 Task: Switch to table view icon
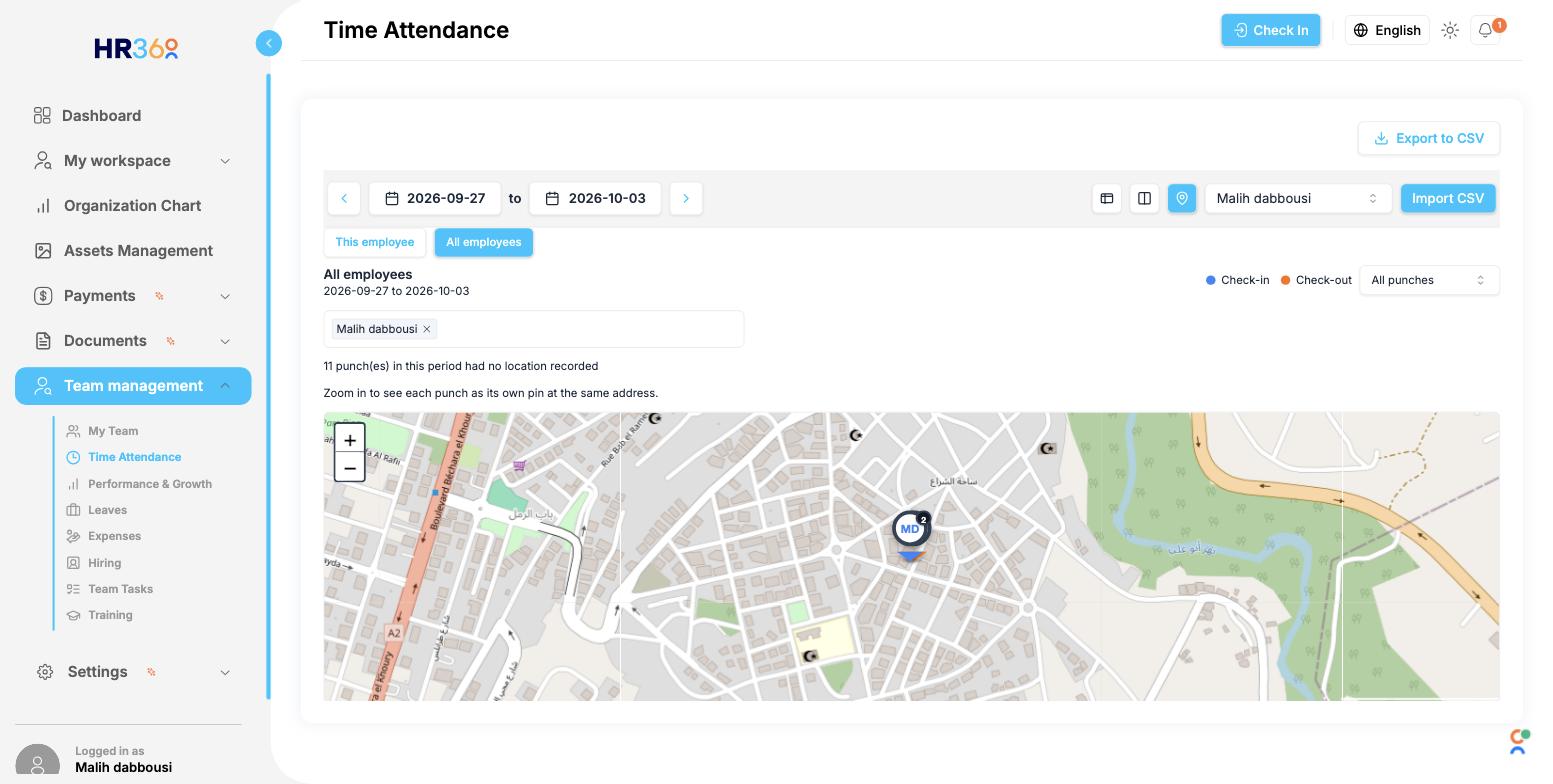point(1107,198)
